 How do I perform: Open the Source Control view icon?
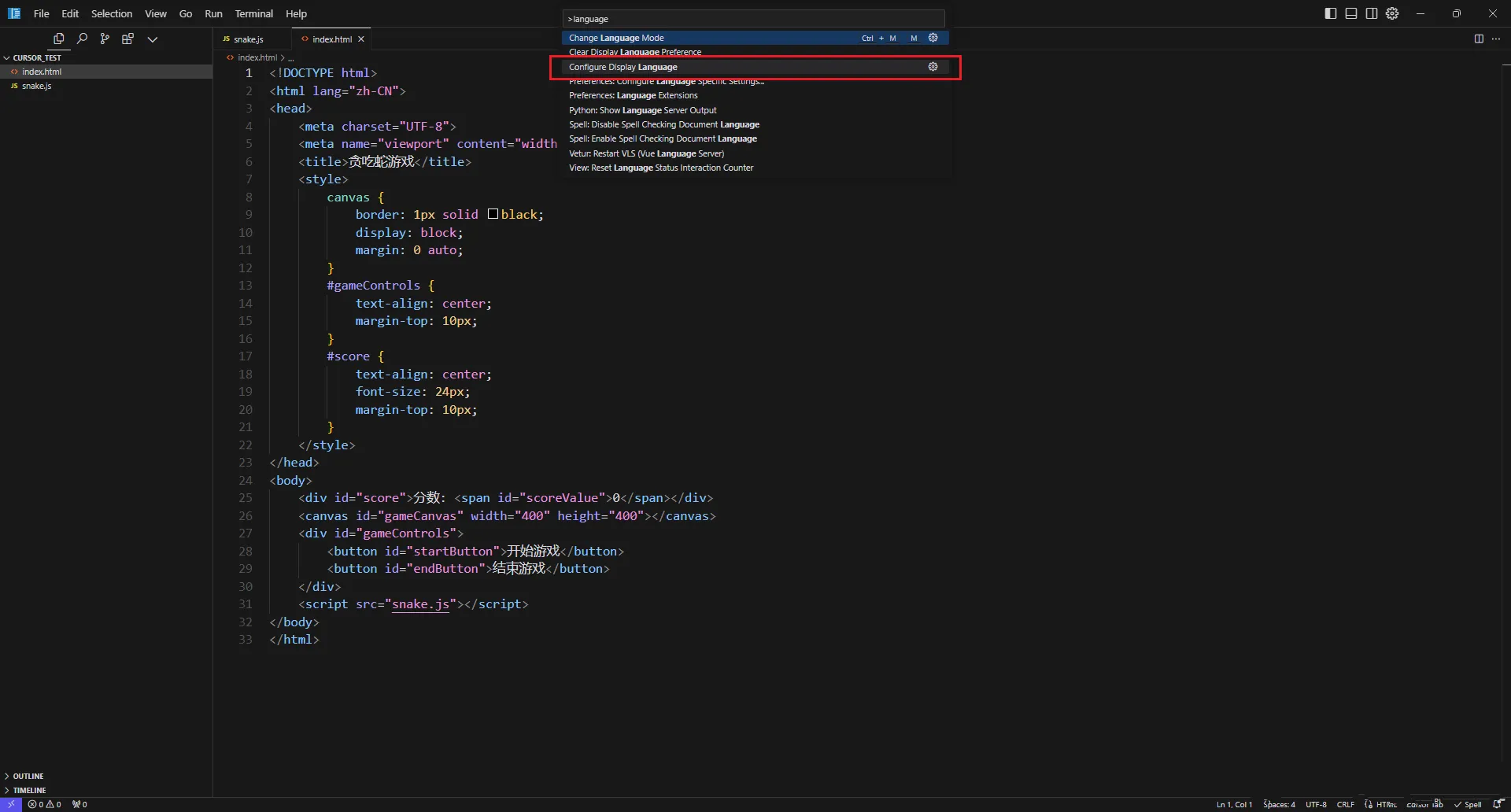pos(105,39)
